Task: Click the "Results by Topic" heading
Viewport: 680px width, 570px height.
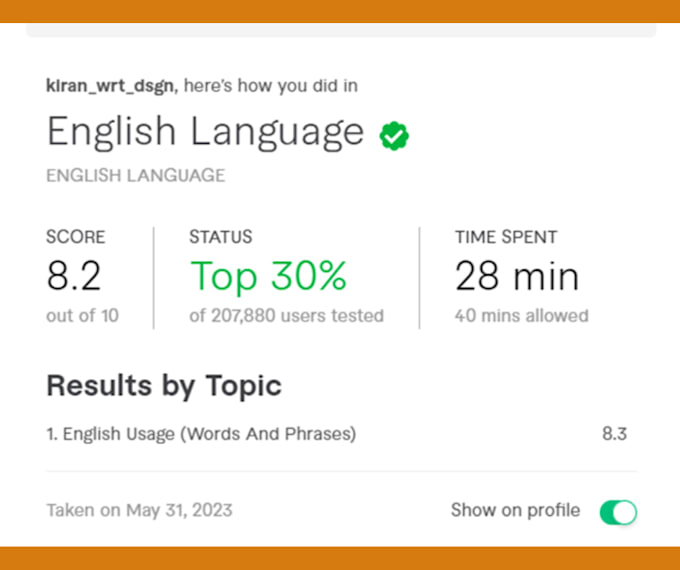Action: click(164, 385)
